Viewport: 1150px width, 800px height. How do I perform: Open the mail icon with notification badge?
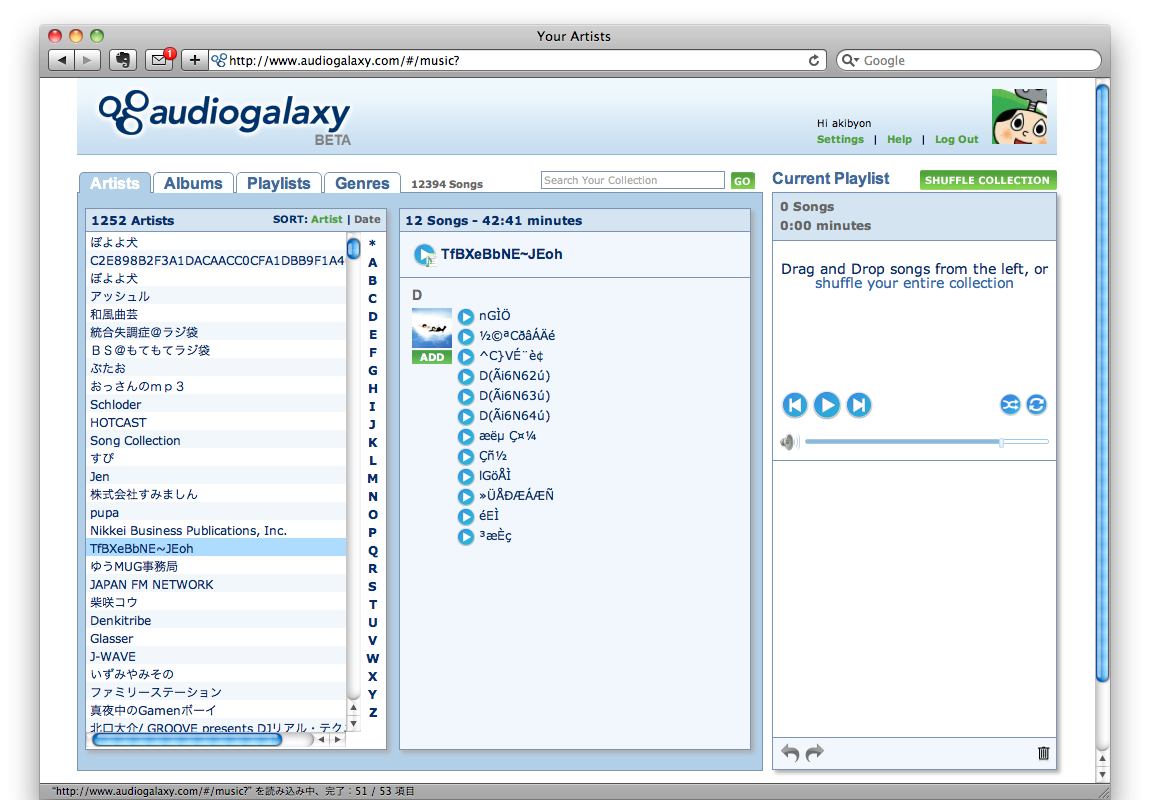pos(159,60)
